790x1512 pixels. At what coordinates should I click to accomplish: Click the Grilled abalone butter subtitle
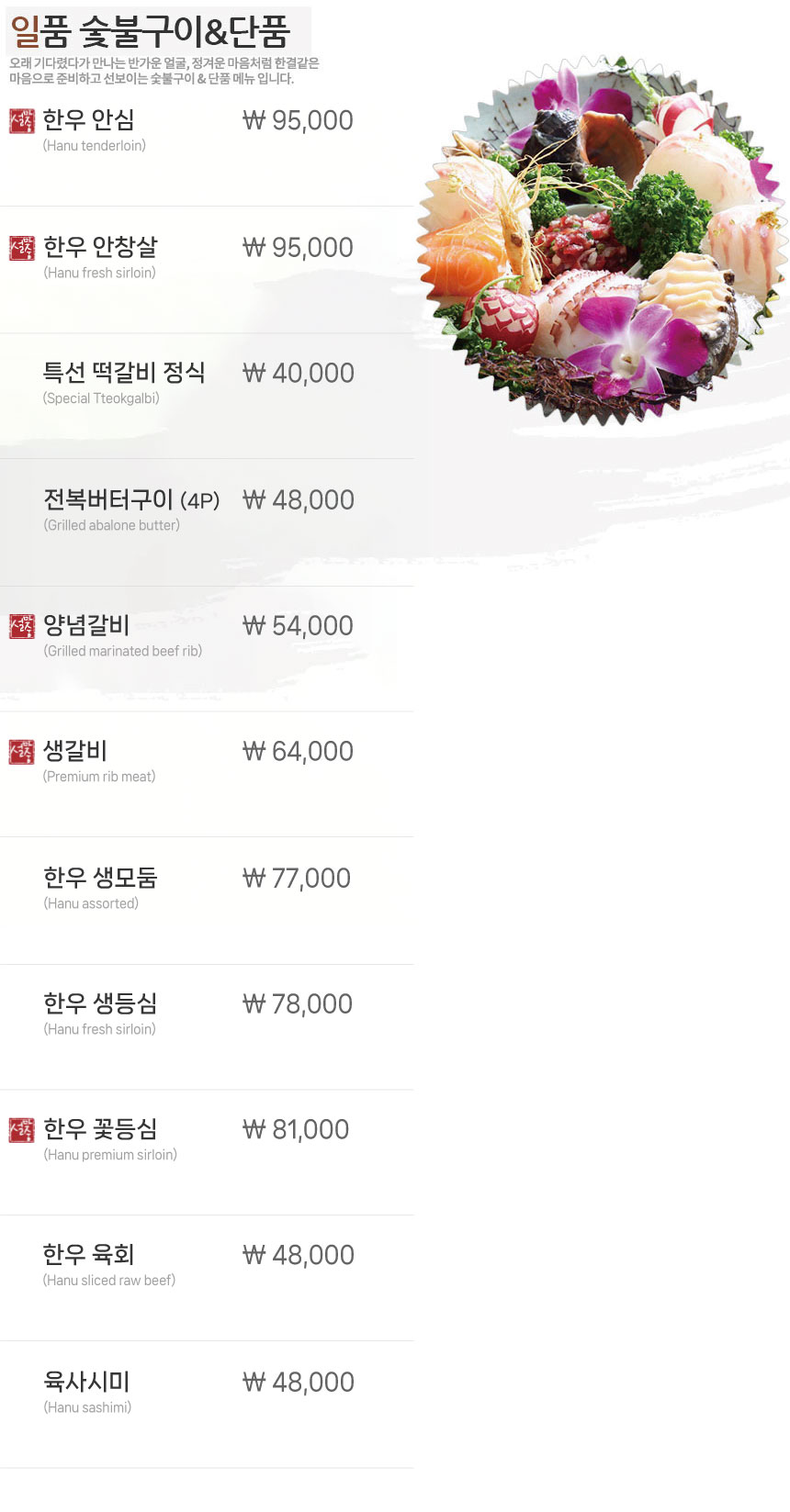112,525
